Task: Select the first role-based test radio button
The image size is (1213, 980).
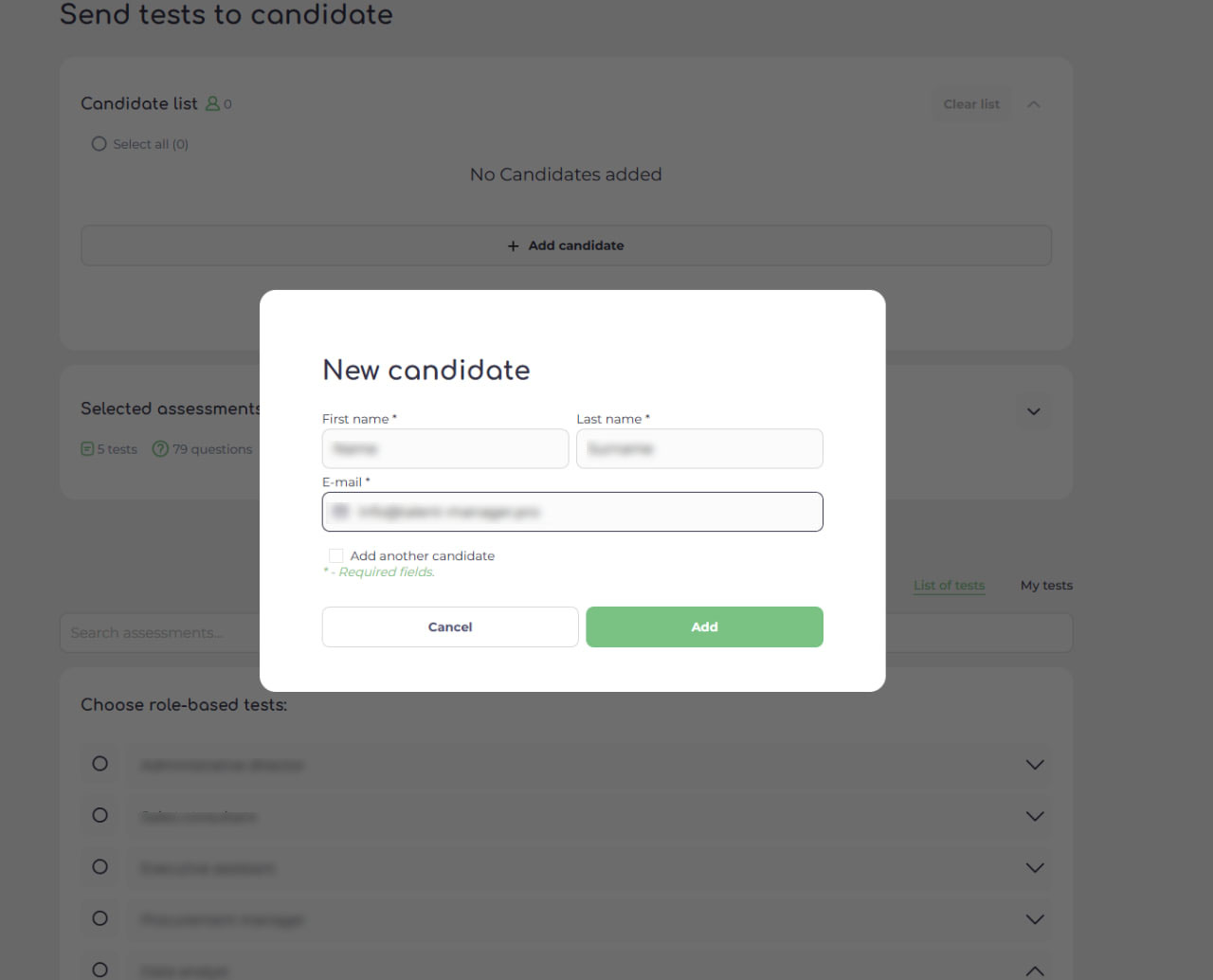Action: pos(100,764)
